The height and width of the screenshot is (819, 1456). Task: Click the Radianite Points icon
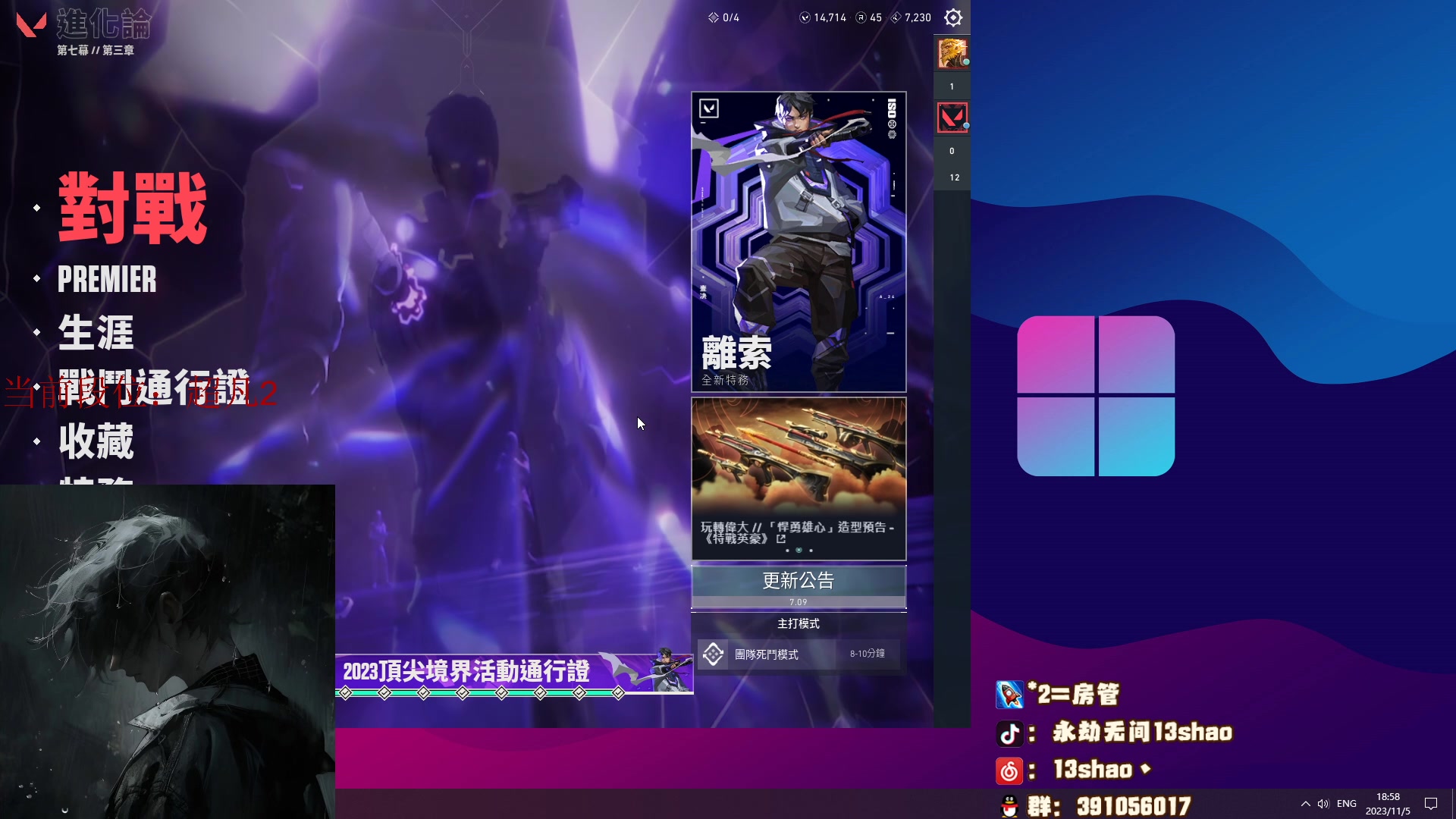click(861, 17)
